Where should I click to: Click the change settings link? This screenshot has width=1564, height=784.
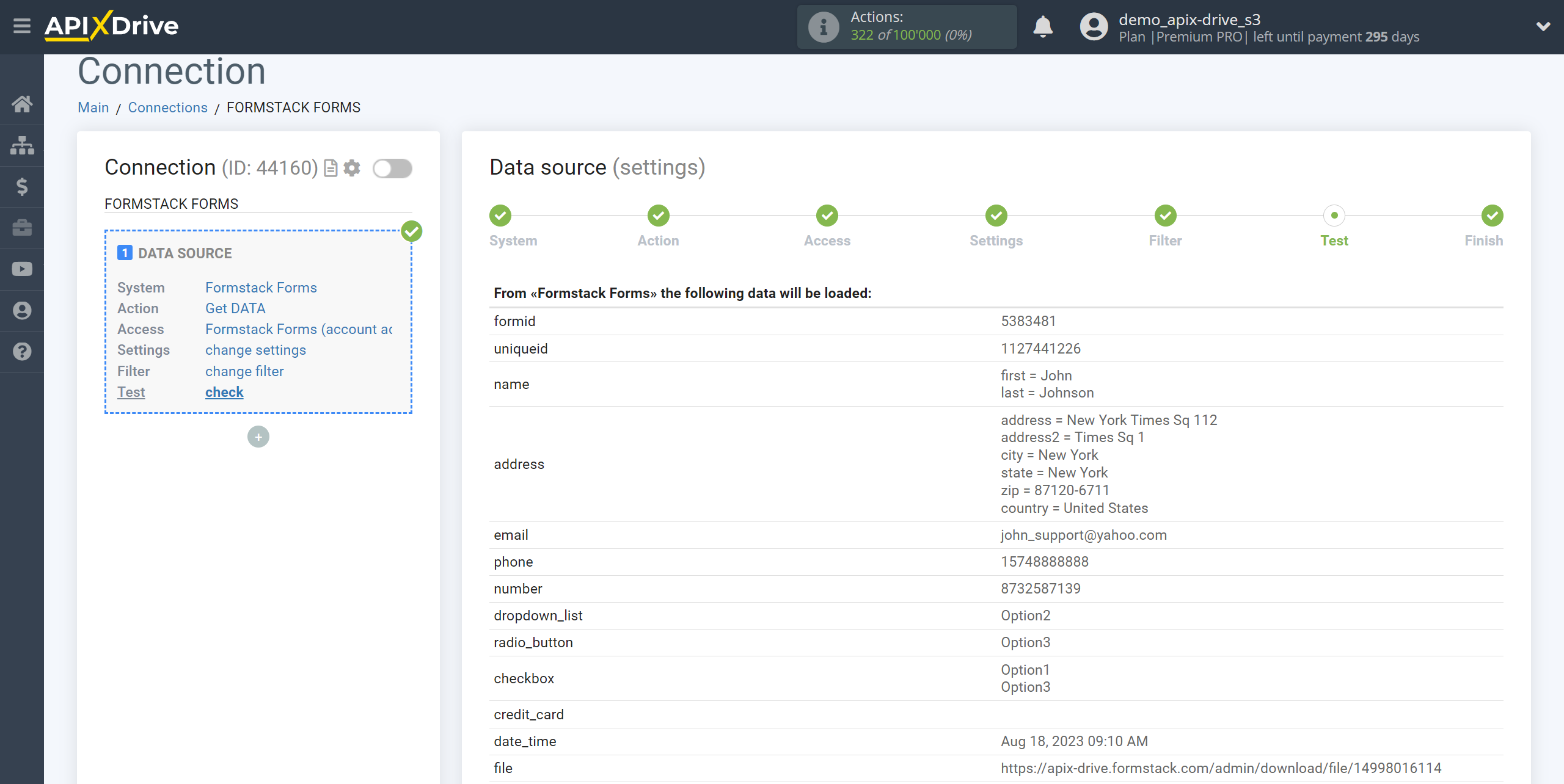click(255, 350)
